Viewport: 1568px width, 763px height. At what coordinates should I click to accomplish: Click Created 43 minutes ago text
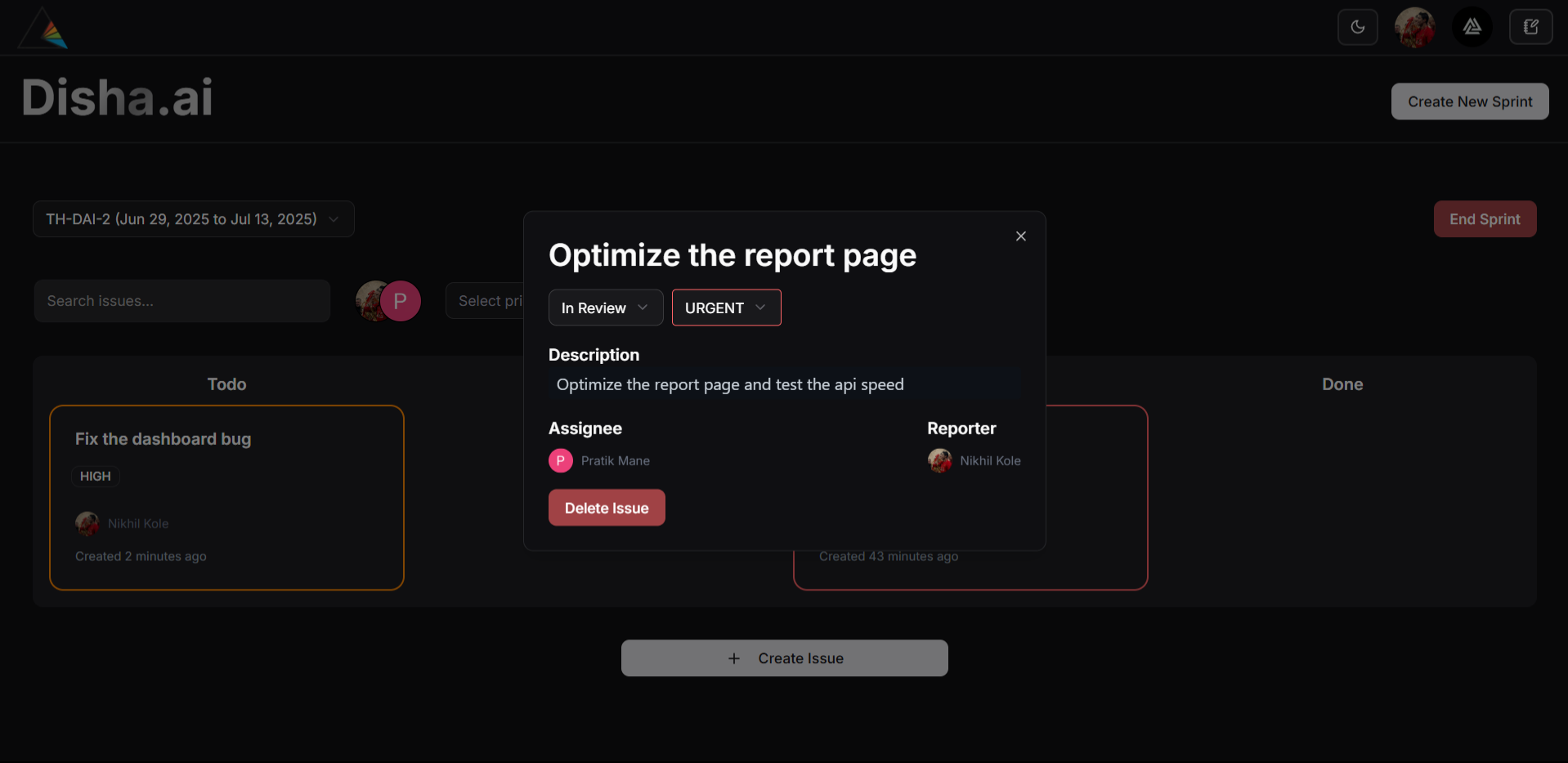point(889,556)
